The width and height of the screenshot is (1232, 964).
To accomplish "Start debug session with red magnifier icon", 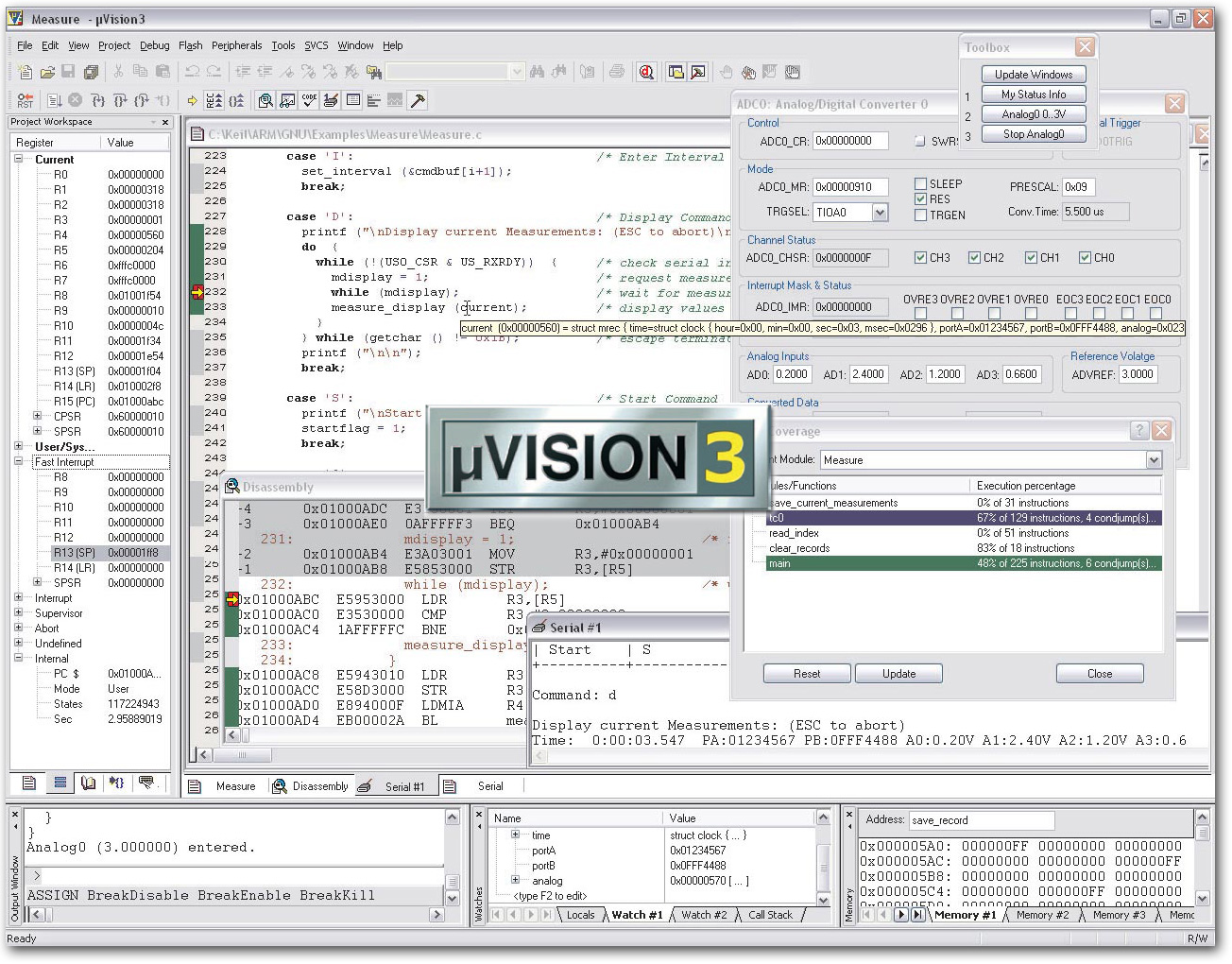I will pyautogui.click(x=646, y=72).
